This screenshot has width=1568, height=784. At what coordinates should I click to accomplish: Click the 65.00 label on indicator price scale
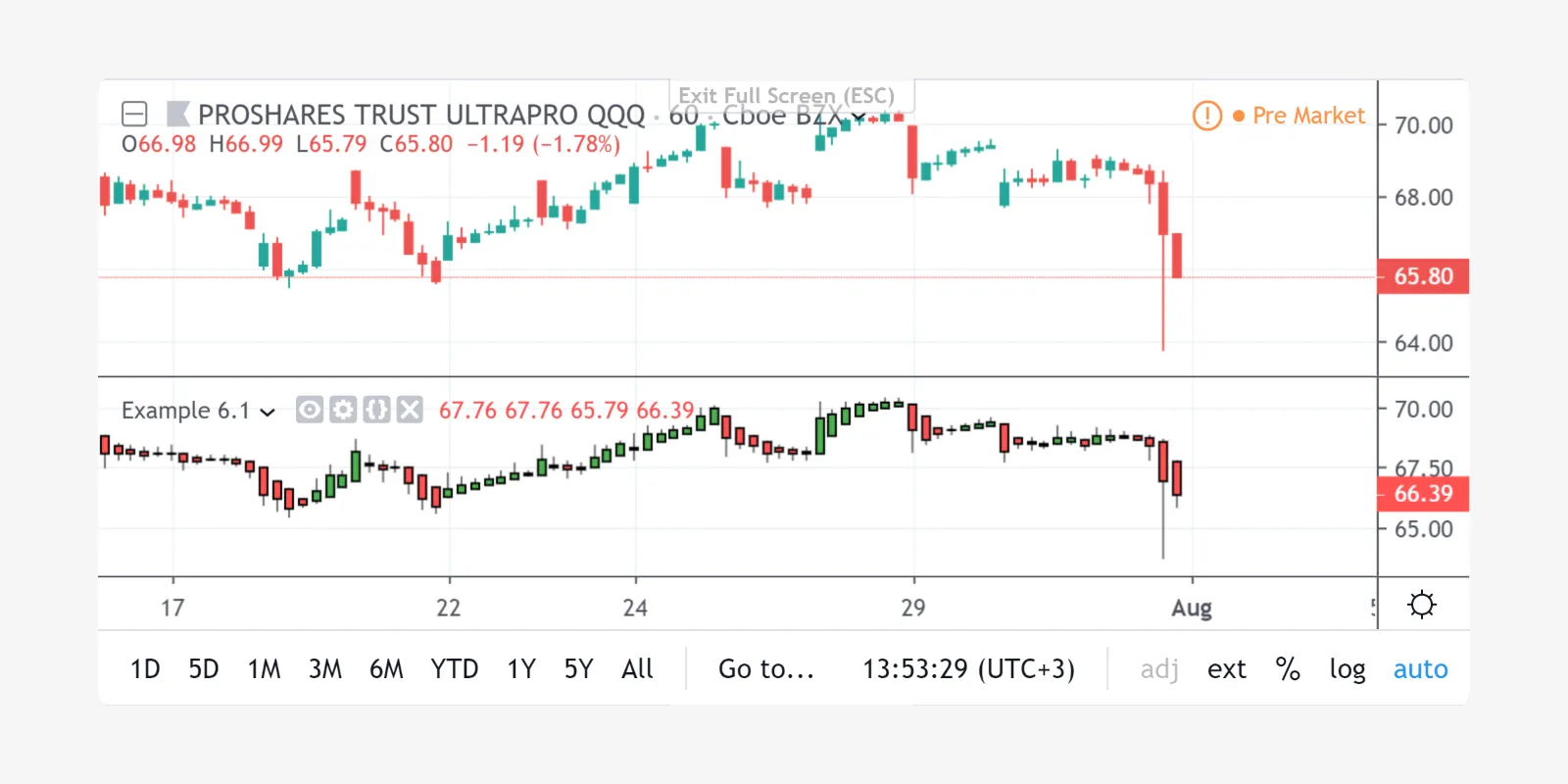coord(1423,529)
